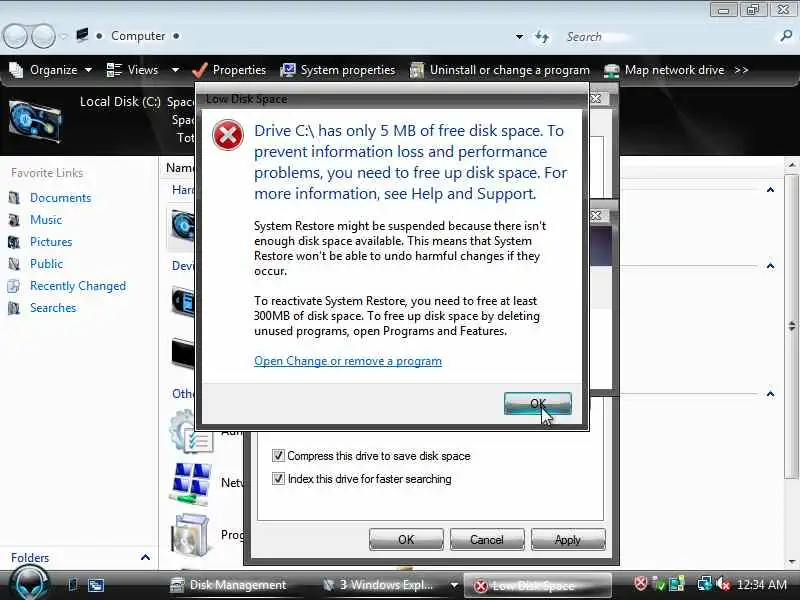Expand the Views dropdown arrow

pos(175,70)
